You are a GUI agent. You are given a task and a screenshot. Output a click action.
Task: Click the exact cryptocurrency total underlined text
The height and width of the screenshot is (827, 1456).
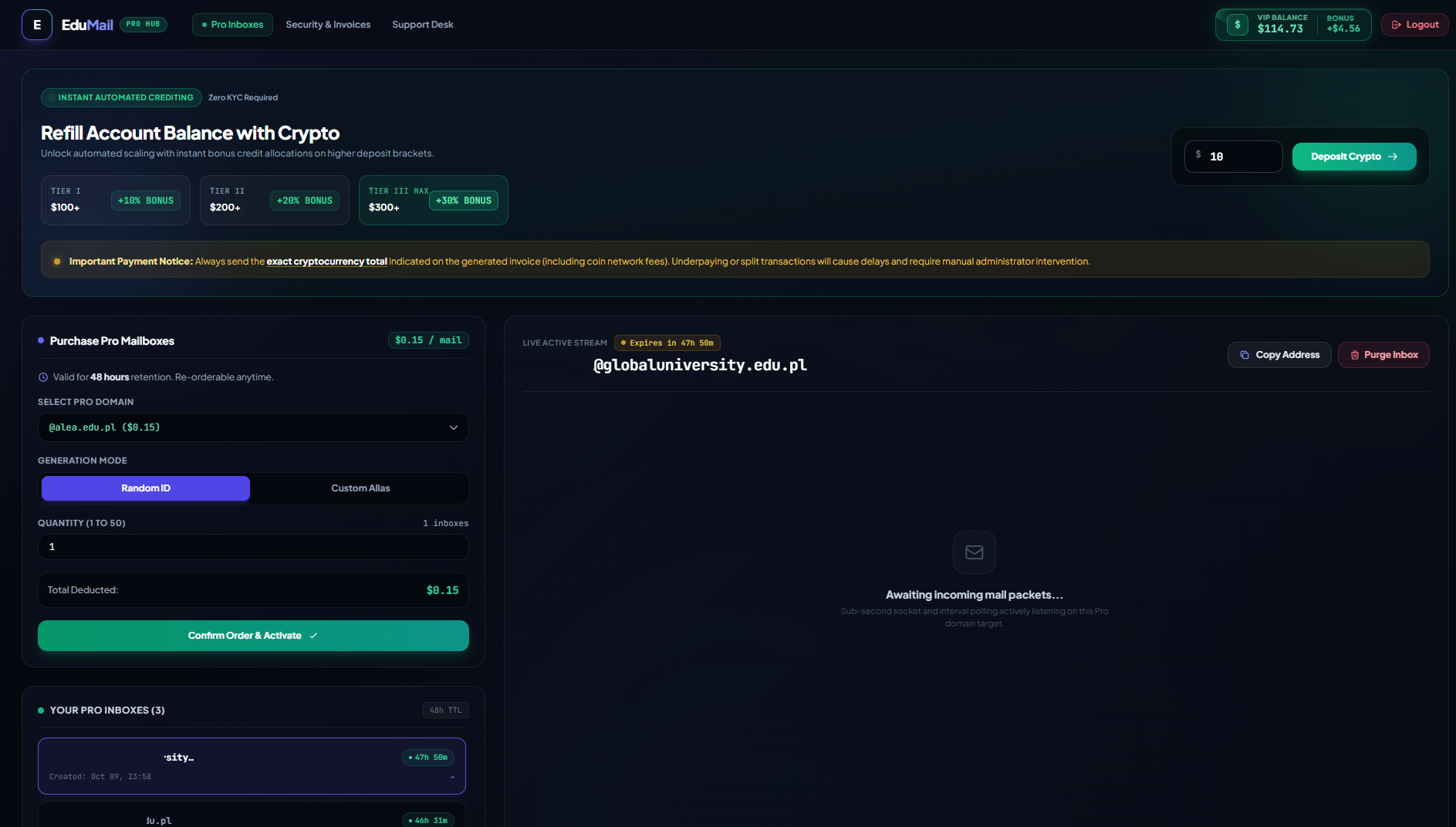click(x=326, y=262)
